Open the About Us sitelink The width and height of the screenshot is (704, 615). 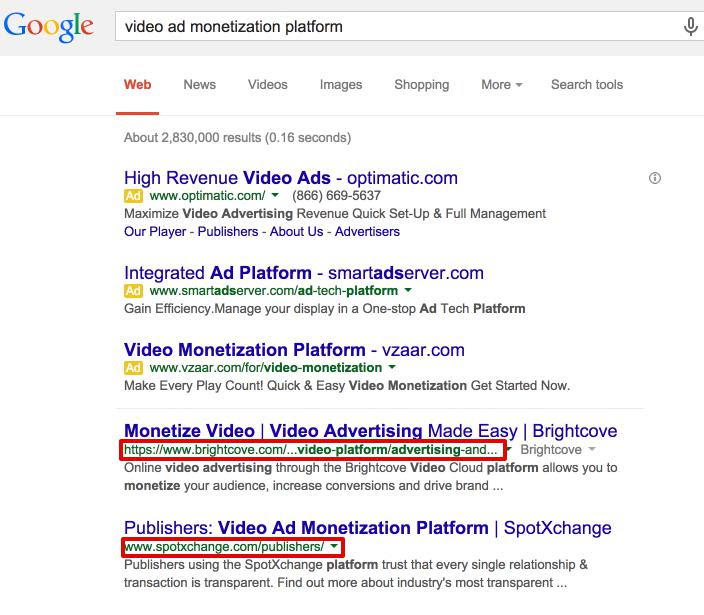[296, 232]
